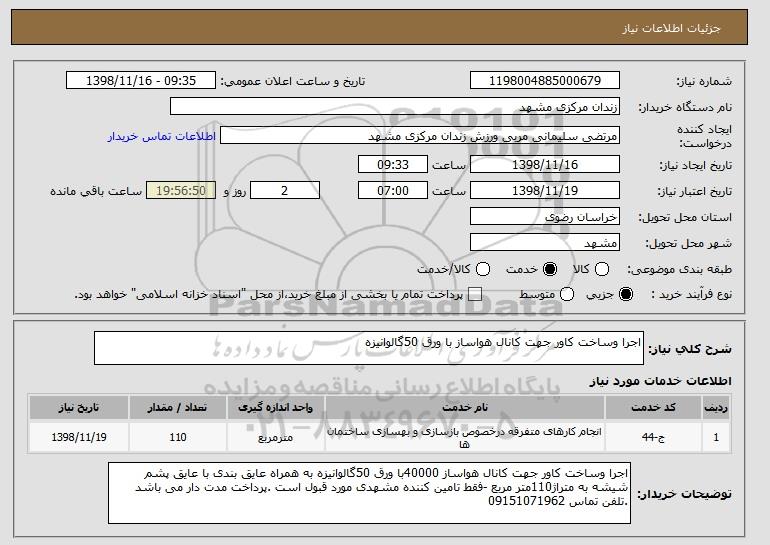Click the واحد اندازه گیری column header
The height and width of the screenshot is (545, 770).
(x=275, y=408)
